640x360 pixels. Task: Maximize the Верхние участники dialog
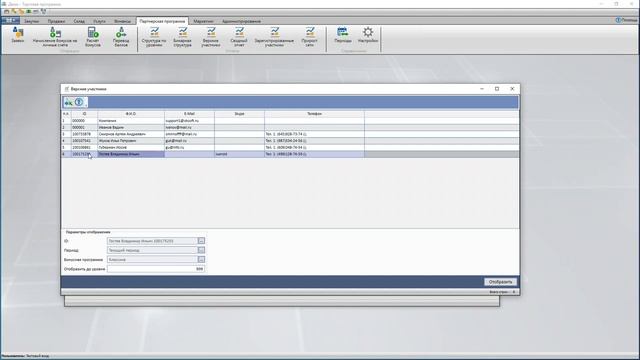click(x=497, y=89)
